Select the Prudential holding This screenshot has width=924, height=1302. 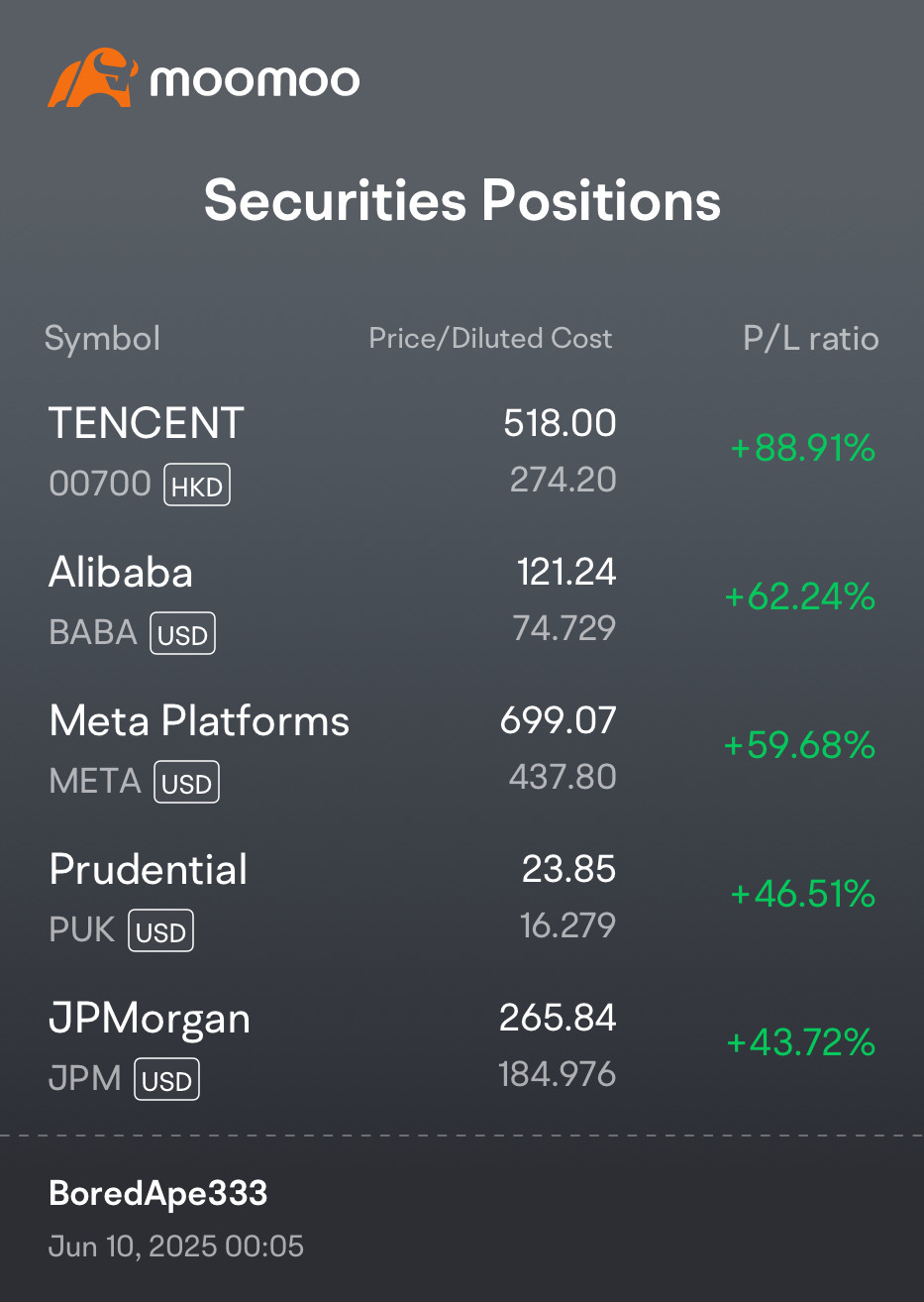[x=149, y=870]
